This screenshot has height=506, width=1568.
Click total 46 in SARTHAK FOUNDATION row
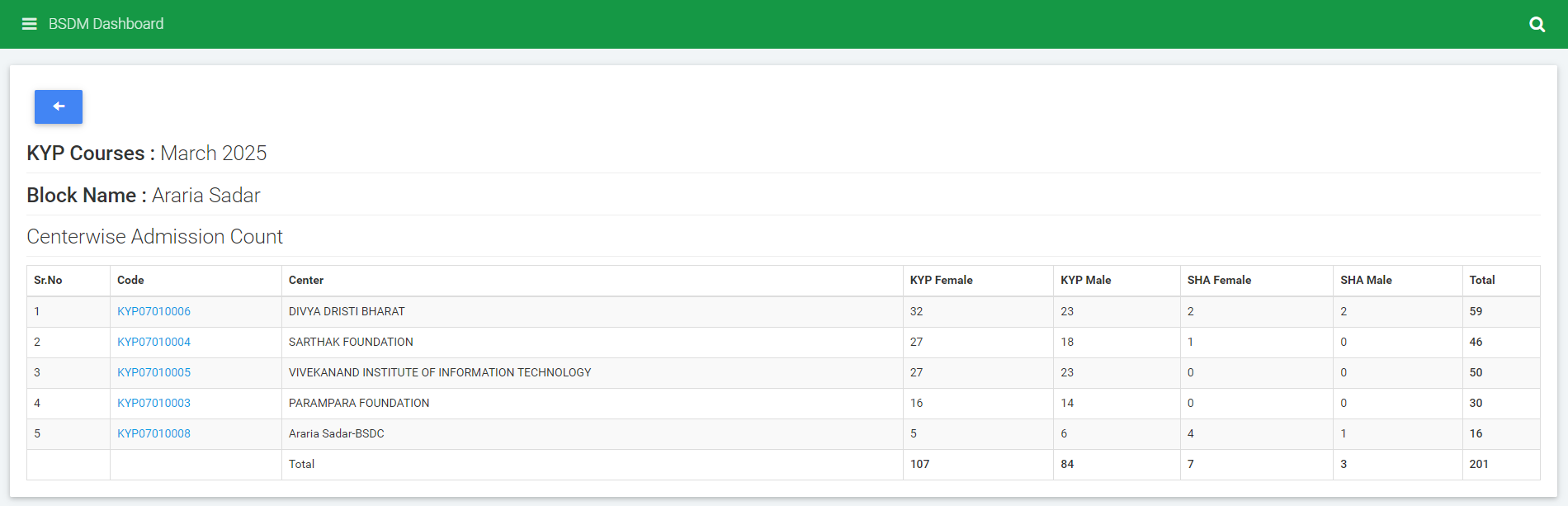1476,342
